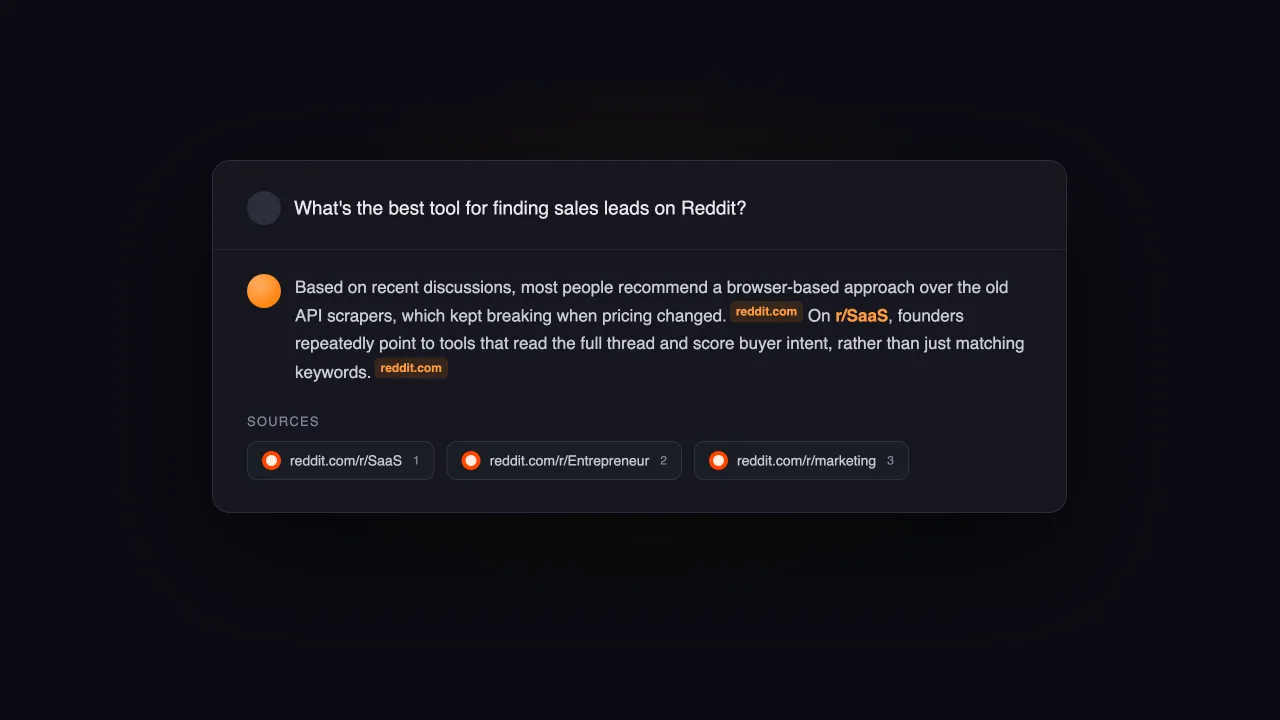Image resolution: width=1280 pixels, height=720 pixels.
Task: Click the text "reddit.com/r/marketing" in sources
Action: (806, 461)
